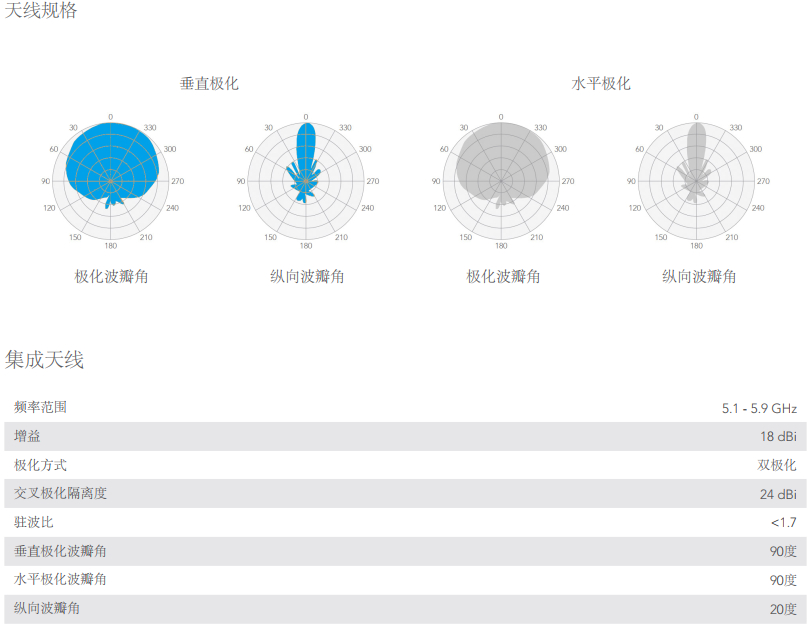Click the 水平极化波瓣角 table row
810x629 pixels.
pos(405,580)
